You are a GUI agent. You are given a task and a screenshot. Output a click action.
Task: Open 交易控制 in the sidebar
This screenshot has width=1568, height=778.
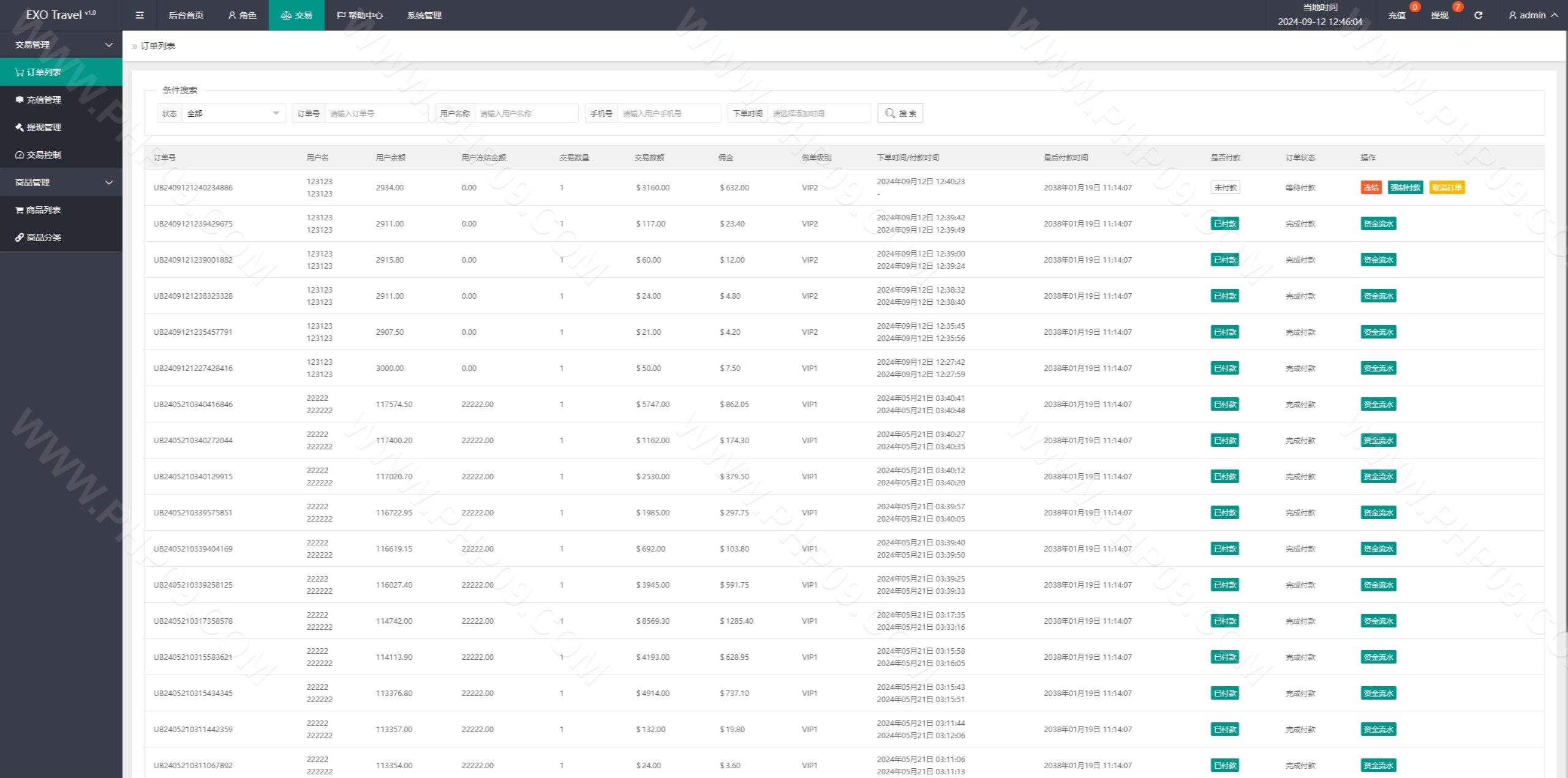[x=39, y=155]
